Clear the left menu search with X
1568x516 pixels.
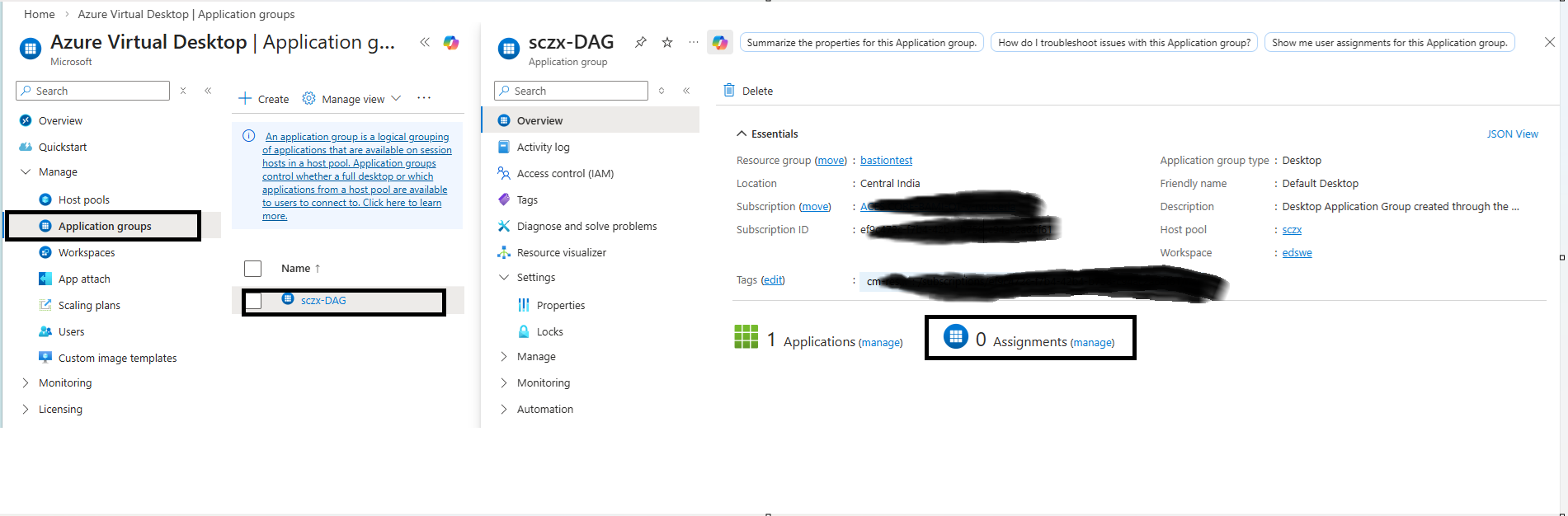pos(183,91)
